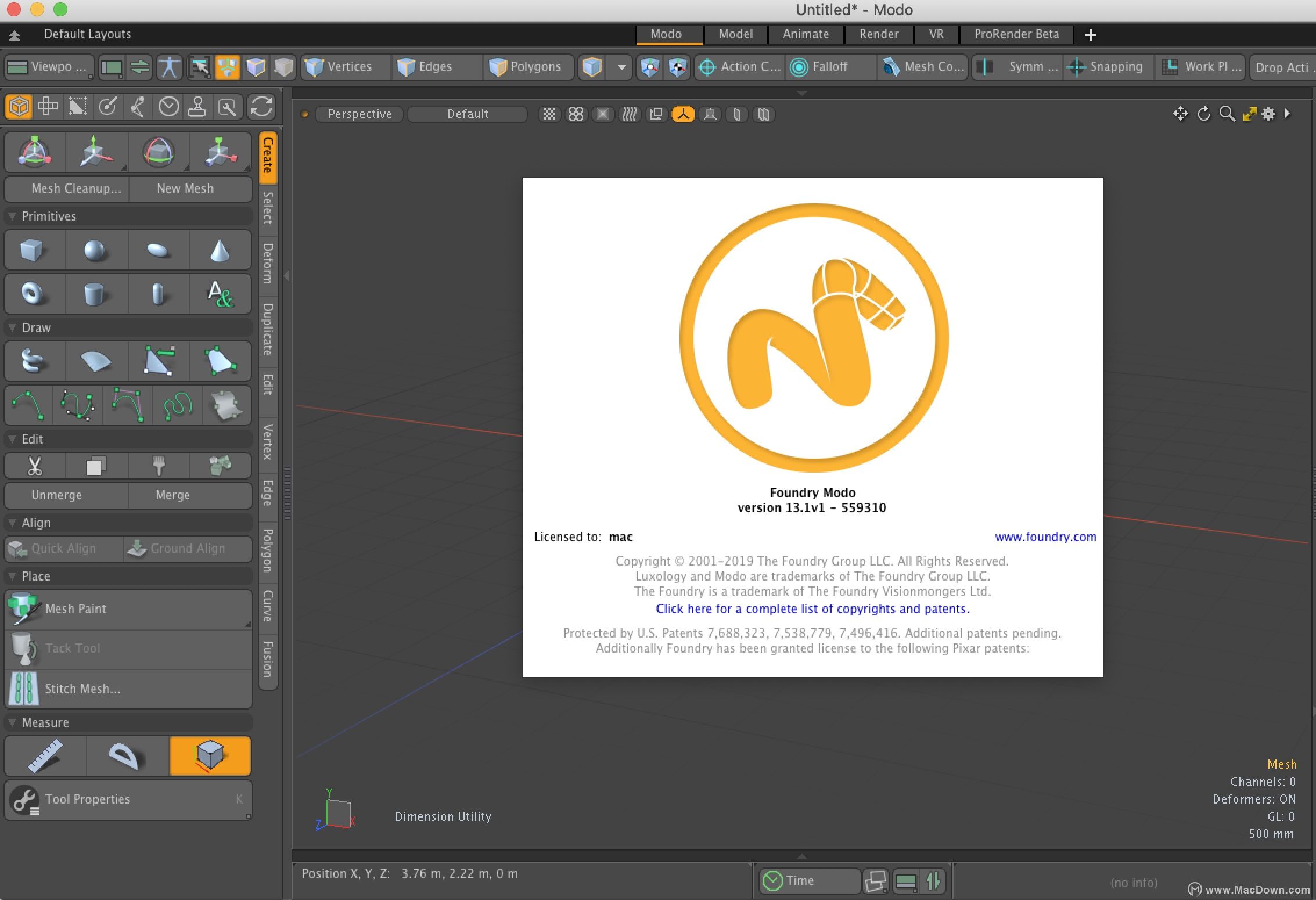
Task: Toggle Vertices selection mode
Action: [344, 67]
